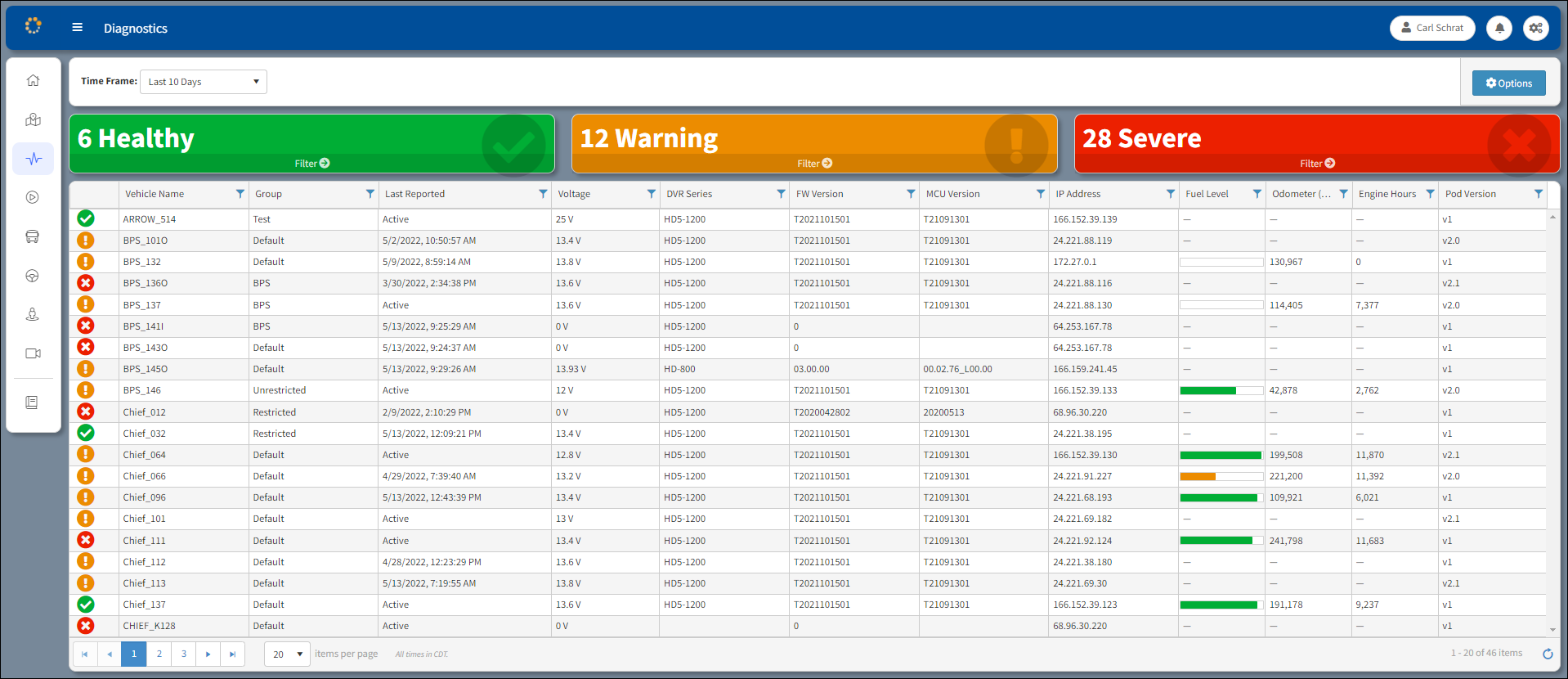Select page 1 in pagination
This screenshot has height=679, width=1568.
[x=134, y=654]
